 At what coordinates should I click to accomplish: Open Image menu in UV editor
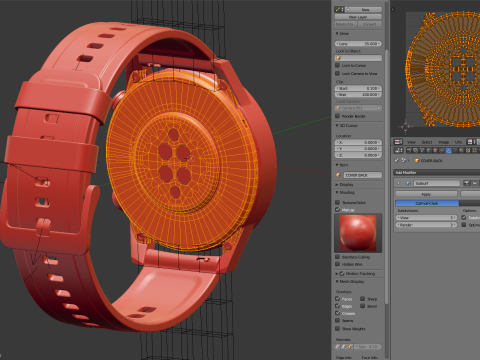(x=444, y=142)
